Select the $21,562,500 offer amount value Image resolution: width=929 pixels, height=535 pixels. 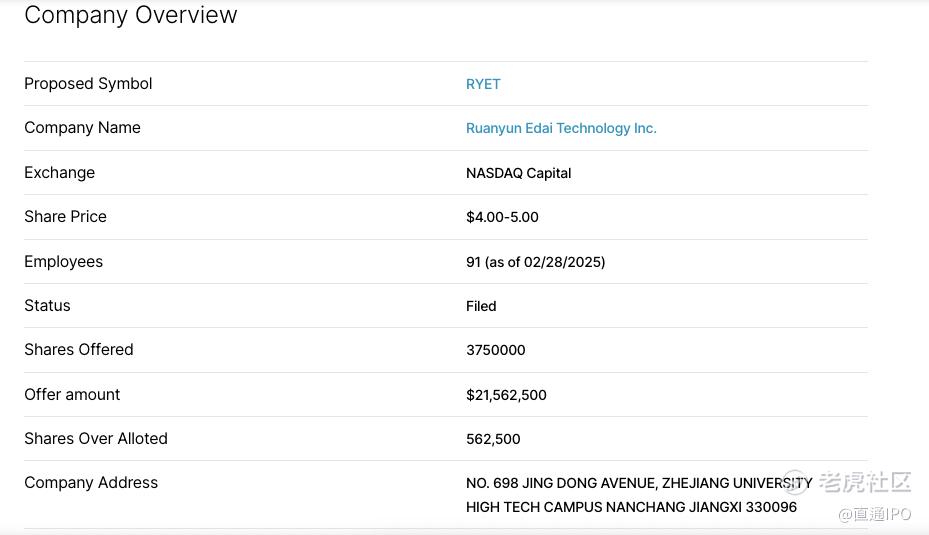(x=506, y=395)
